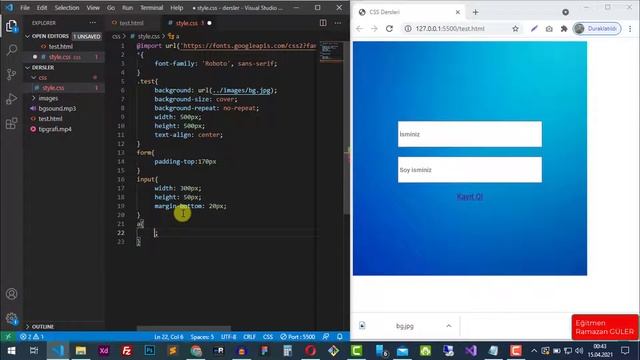Click errors and warnings status indicator
Image resolution: width=640 pixels, height=360 pixels.
point(32,337)
